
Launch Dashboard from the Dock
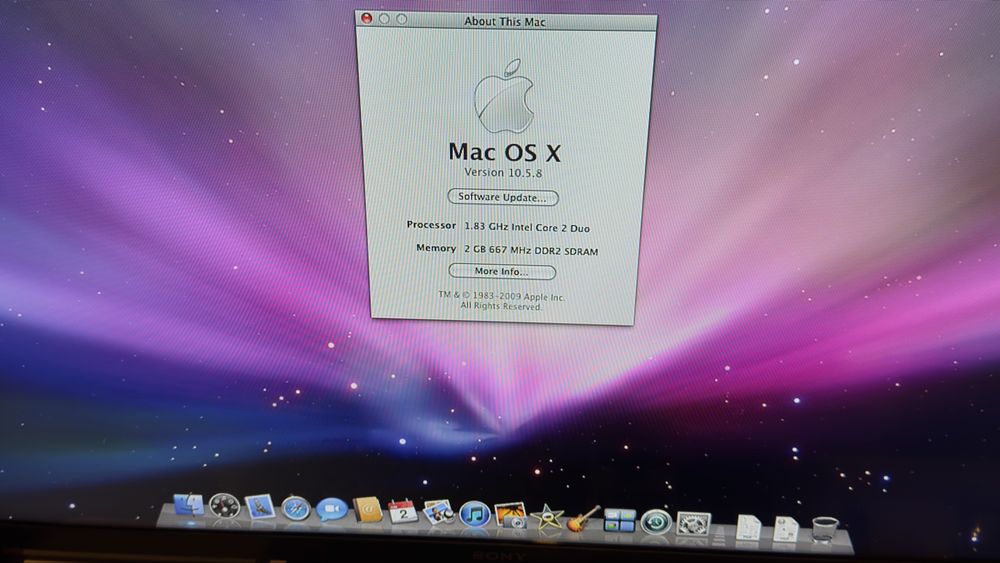coord(224,506)
